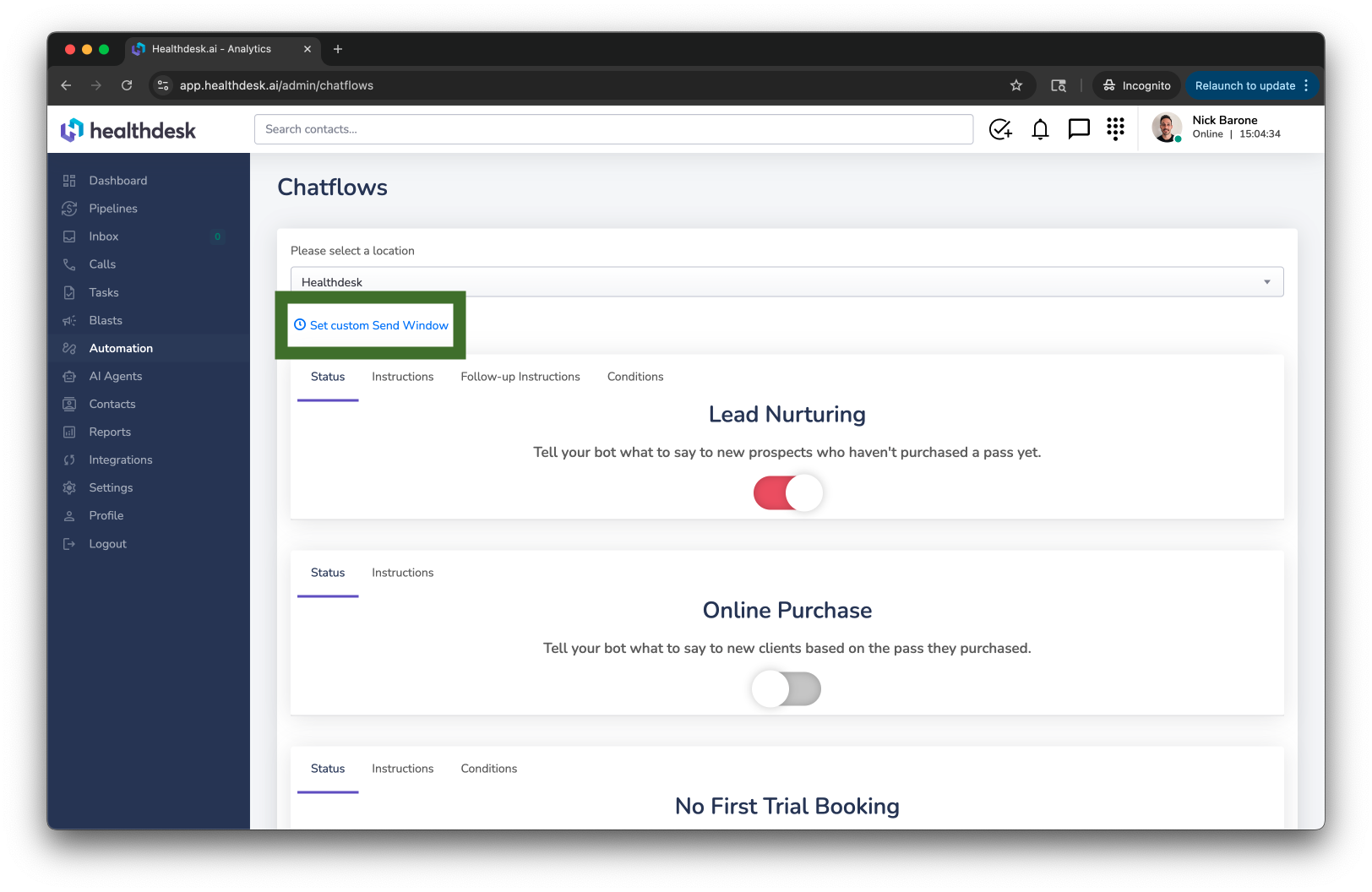Click the Settings gear icon

pyautogui.click(x=69, y=487)
